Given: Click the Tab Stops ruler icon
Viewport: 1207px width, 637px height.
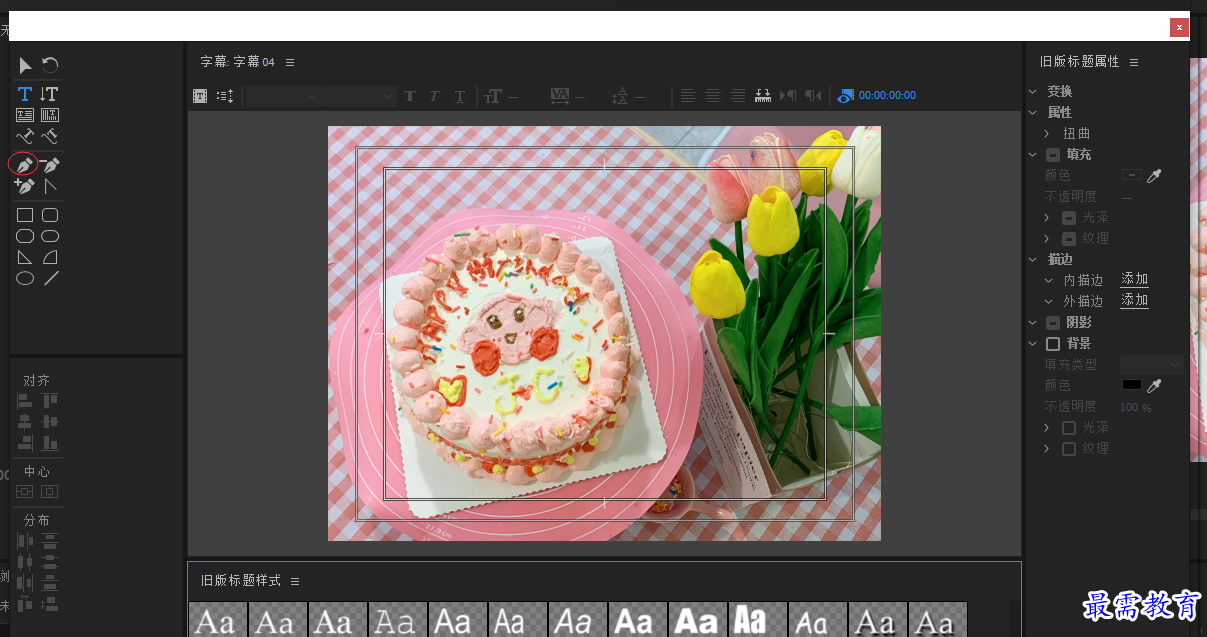Looking at the screenshot, I should coord(763,96).
